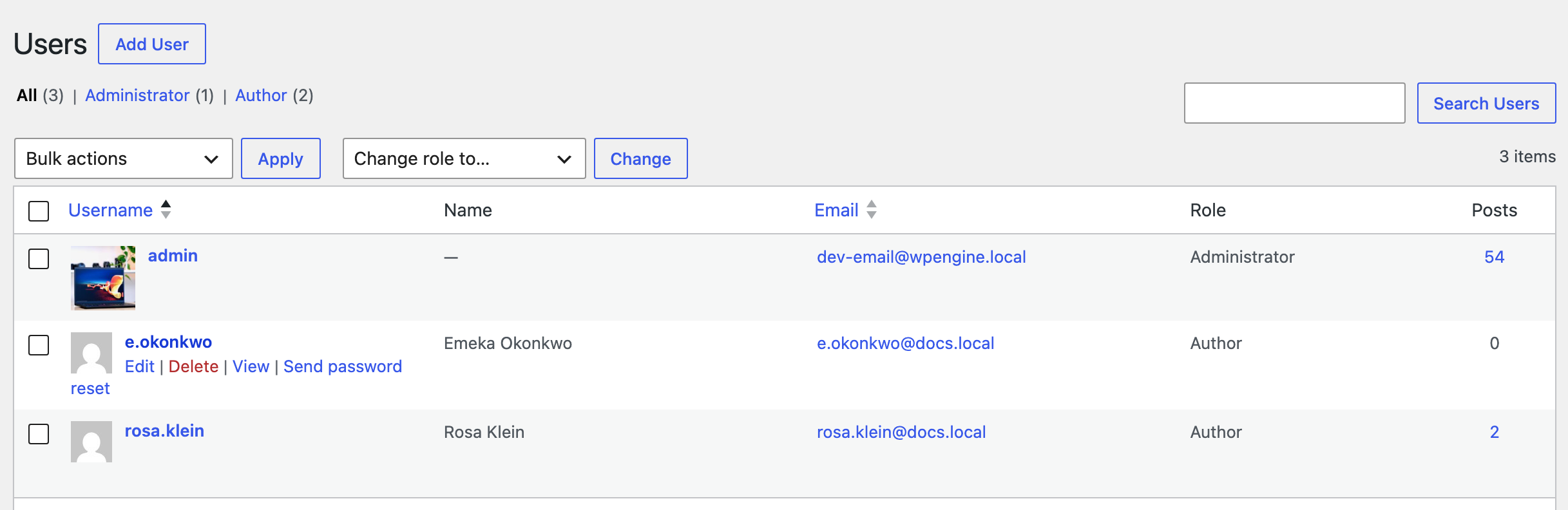The height and width of the screenshot is (510, 1568).
Task: Click rosa.klein's default avatar
Action: (x=91, y=442)
